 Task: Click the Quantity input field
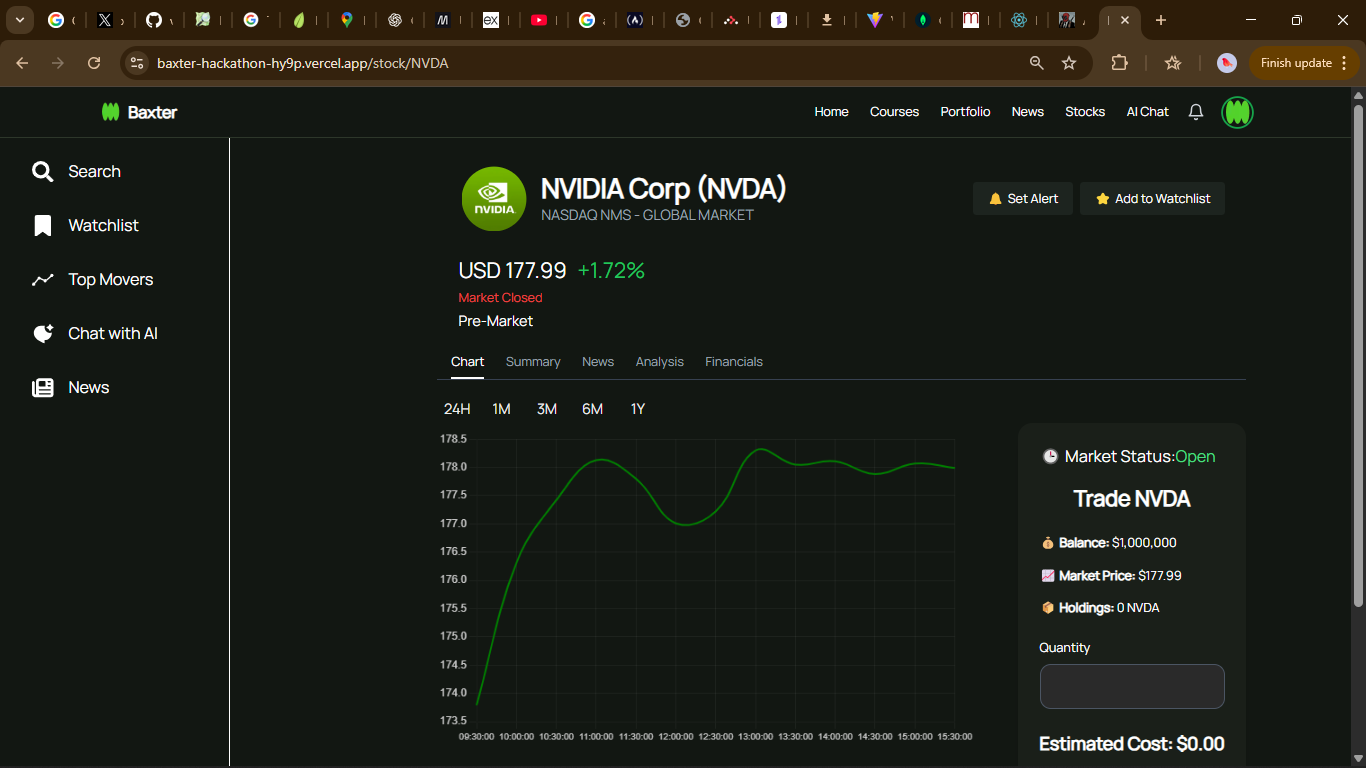click(1132, 687)
